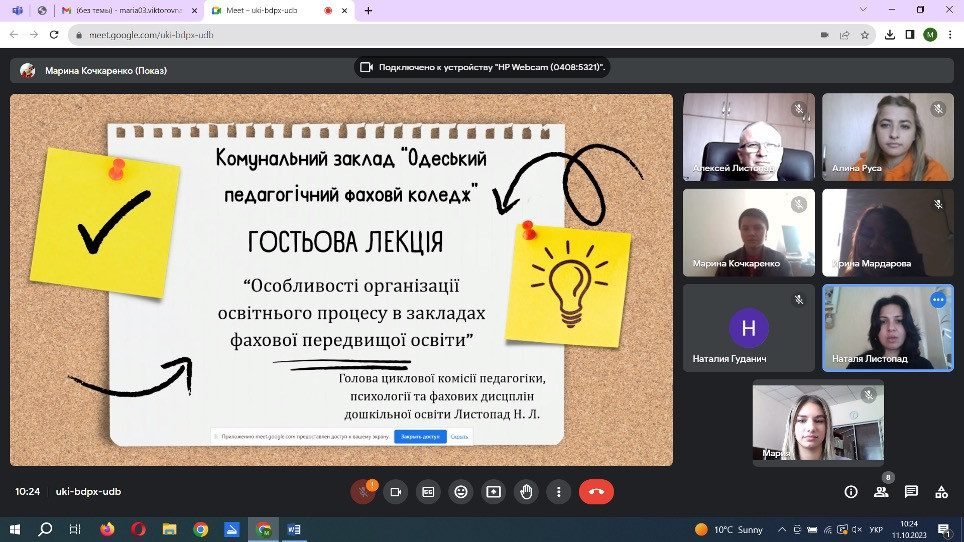Open the chat with everyone icon

911,492
